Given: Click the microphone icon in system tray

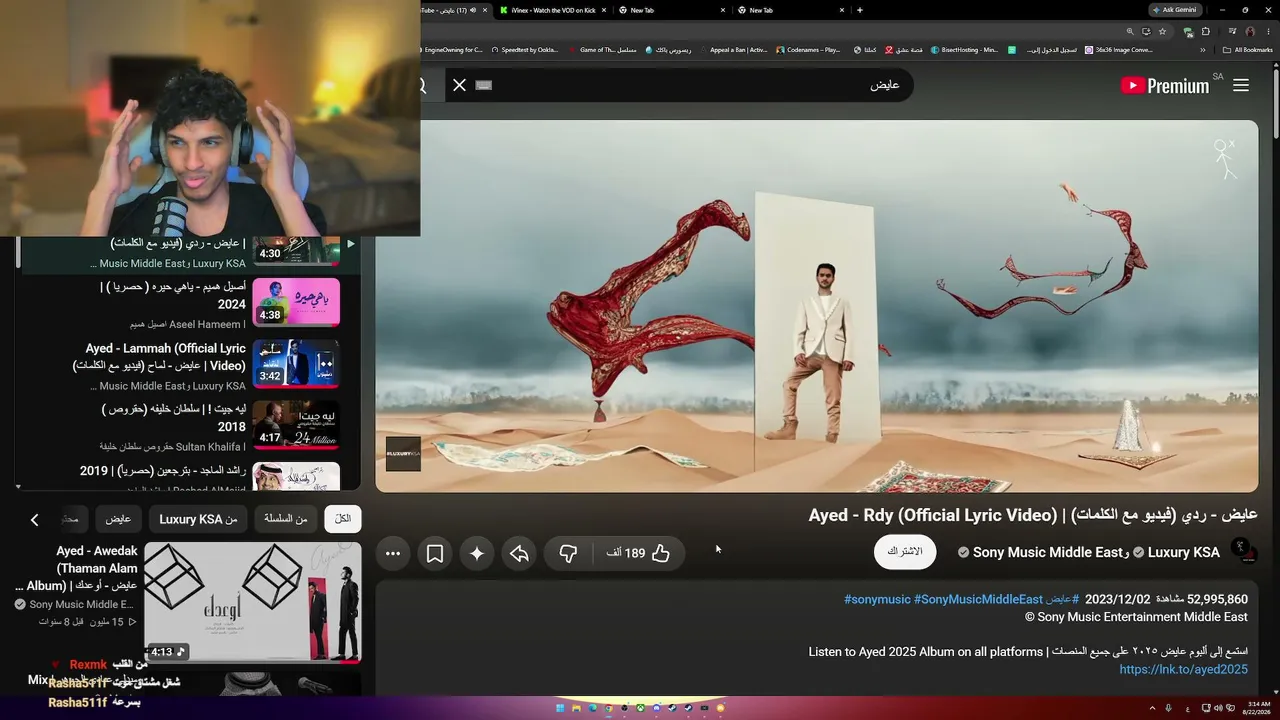Looking at the screenshot, I should click(1168, 708).
